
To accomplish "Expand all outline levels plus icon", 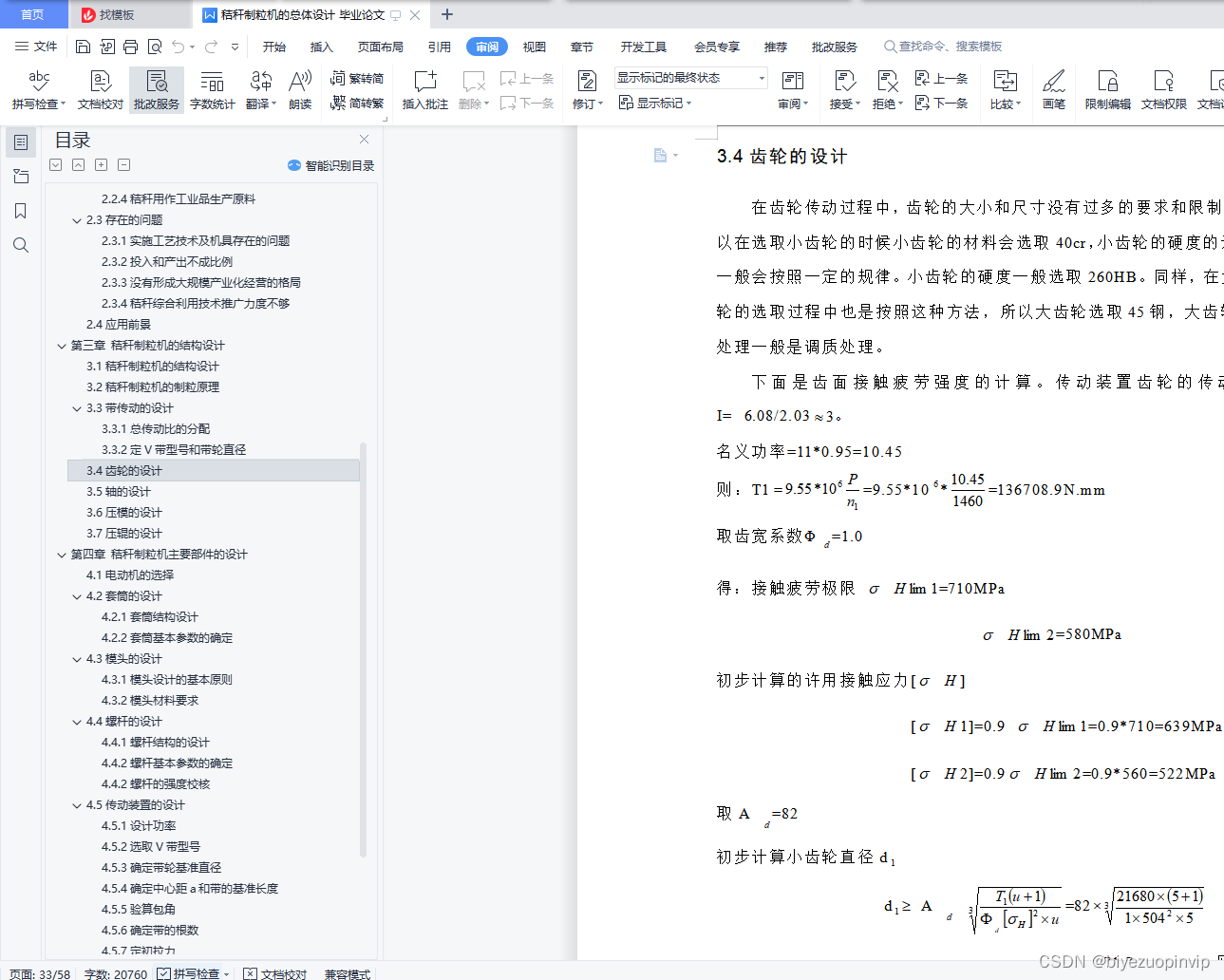I will pos(101,165).
